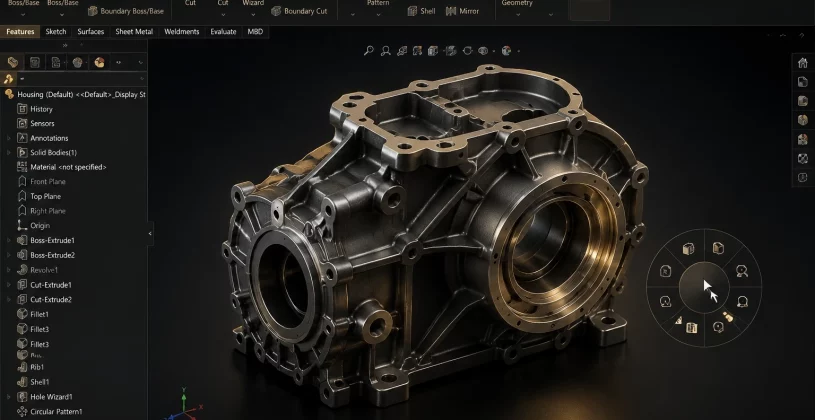The image size is (815, 420).
Task: Switch to the Features tab
Action: [x=20, y=32]
